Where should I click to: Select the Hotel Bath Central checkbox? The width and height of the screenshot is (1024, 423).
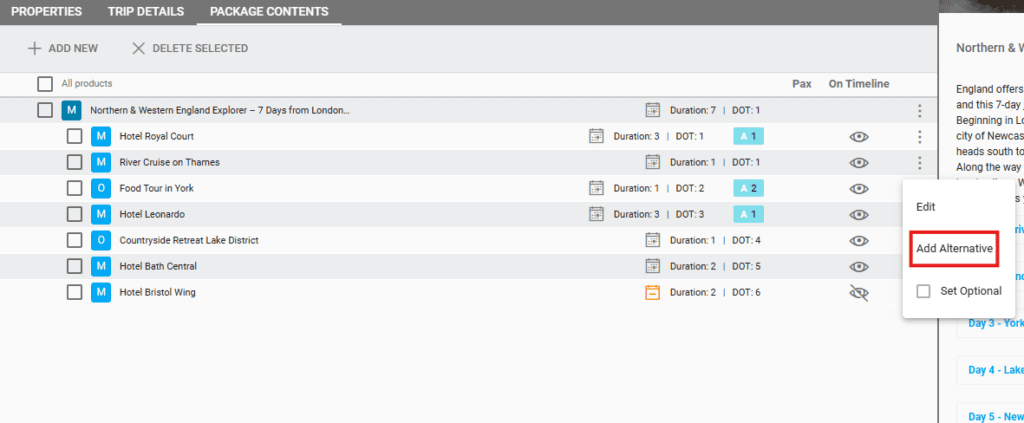click(75, 266)
